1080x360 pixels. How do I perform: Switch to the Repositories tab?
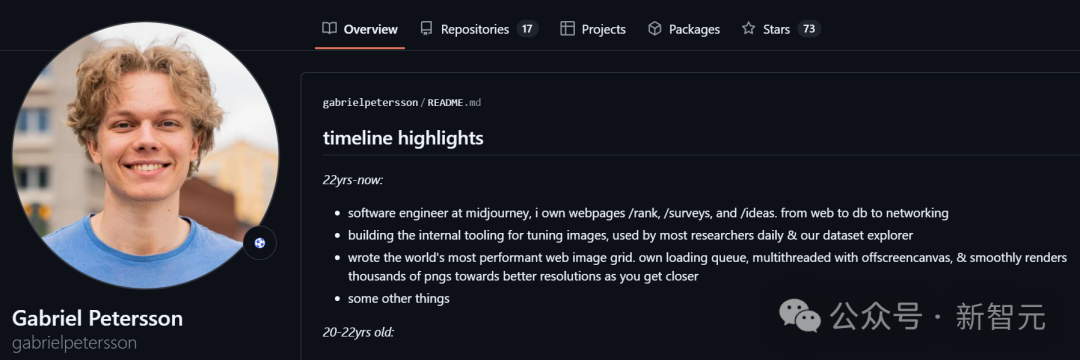(x=479, y=29)
